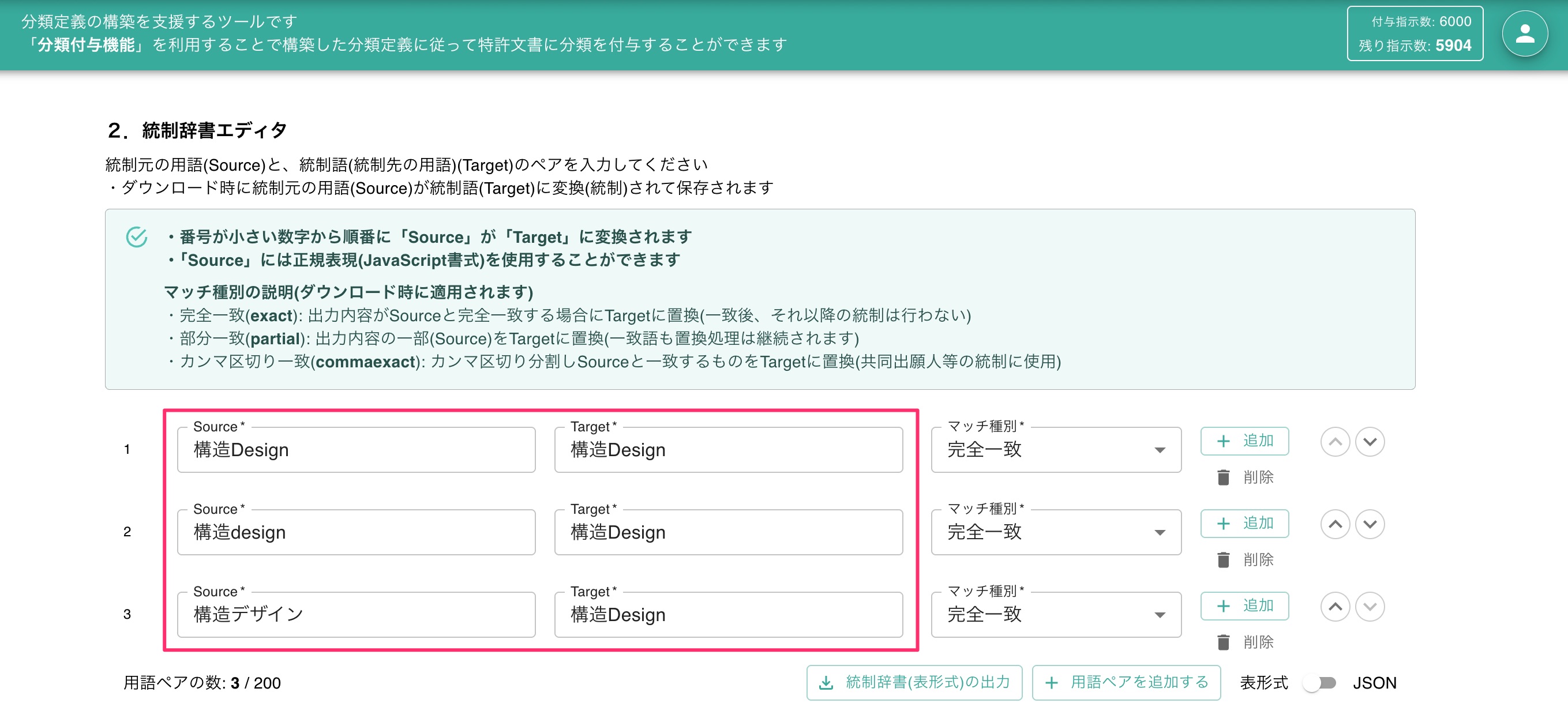Click 付与指示数: 6000 text
The image size is (1568, 722).
[1421, 22]
